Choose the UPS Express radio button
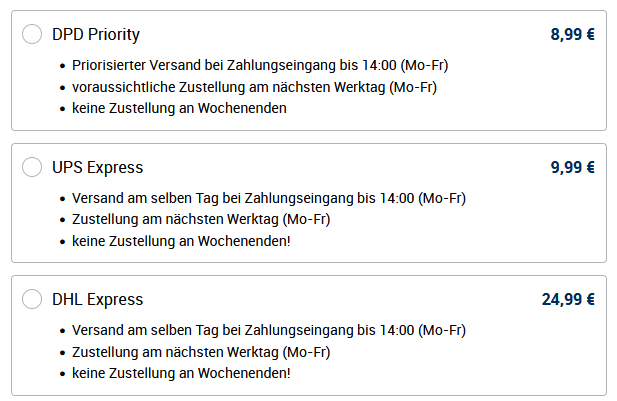Screen dimensions: 617x401 click(x=32, y=167)
